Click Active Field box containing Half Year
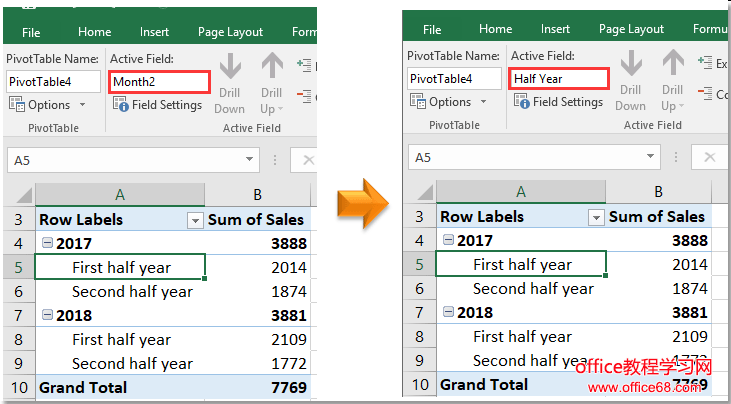The width and height of the screenshot is (731, 404). [x=559, y=78]
